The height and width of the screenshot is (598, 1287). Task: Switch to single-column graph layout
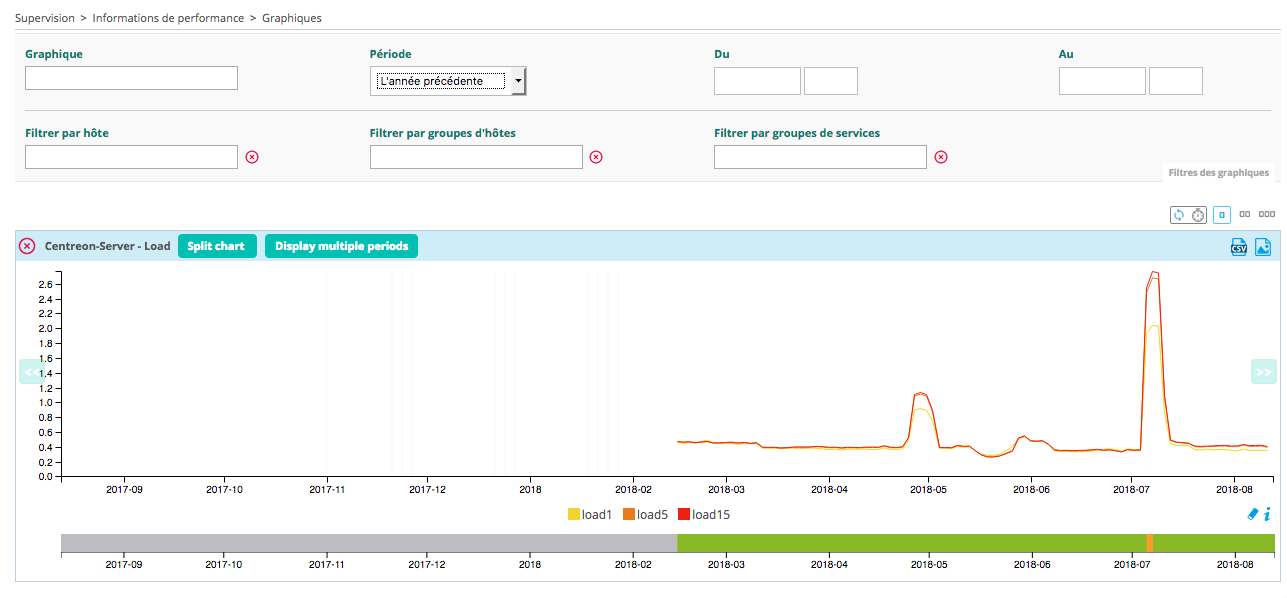tap(1222, 214)
